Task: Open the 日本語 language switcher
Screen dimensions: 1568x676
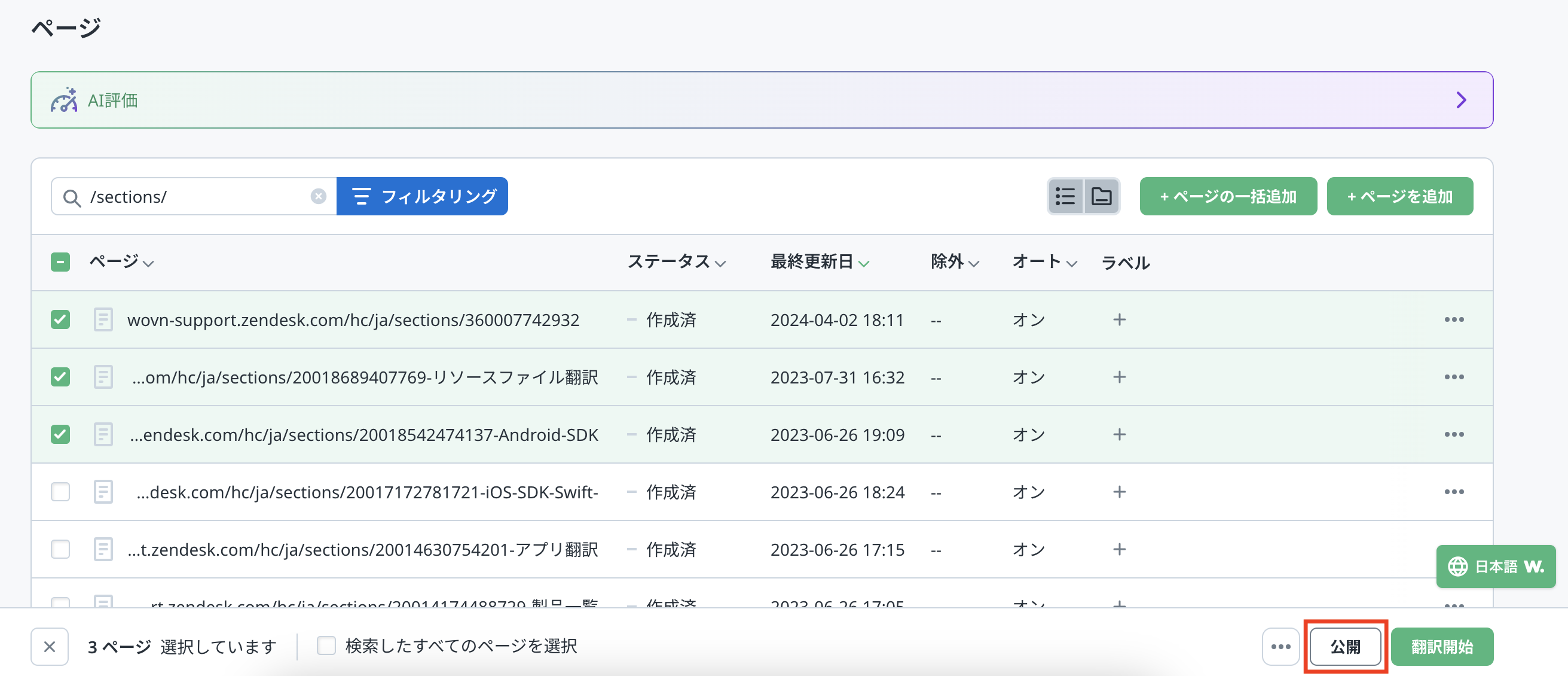Action: (1495, 567)
